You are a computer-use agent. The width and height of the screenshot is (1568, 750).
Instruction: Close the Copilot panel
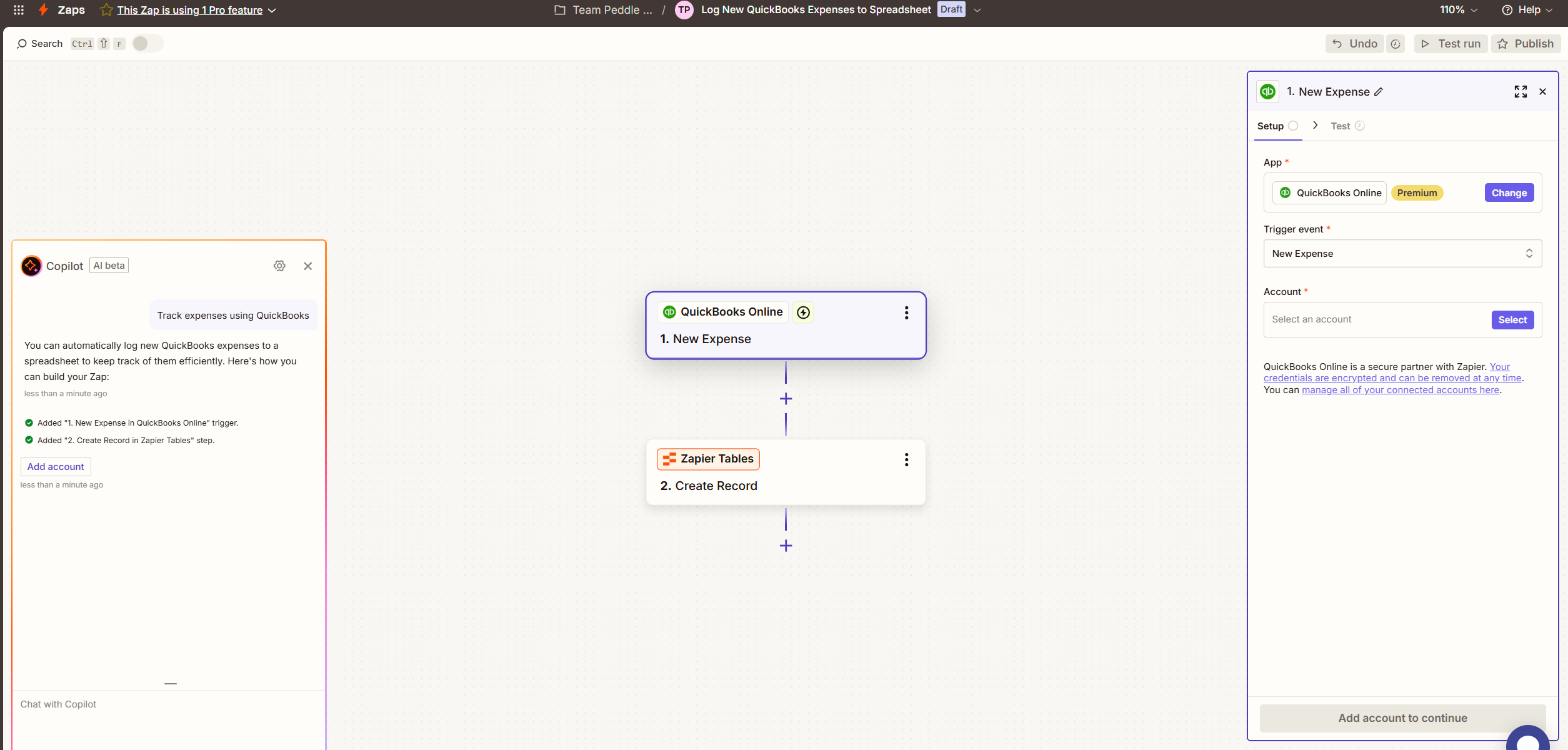coord(308,266)
